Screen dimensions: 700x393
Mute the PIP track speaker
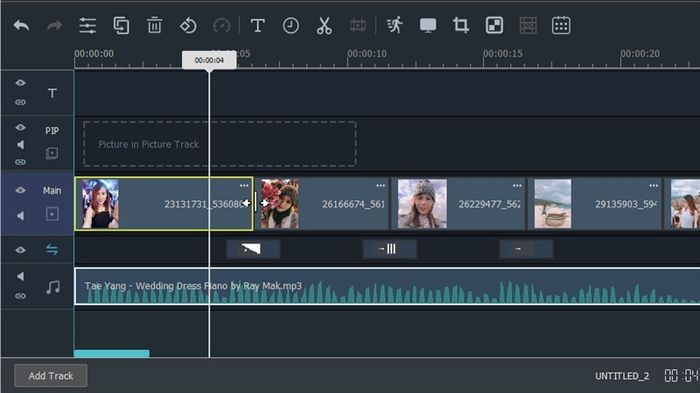21,145
